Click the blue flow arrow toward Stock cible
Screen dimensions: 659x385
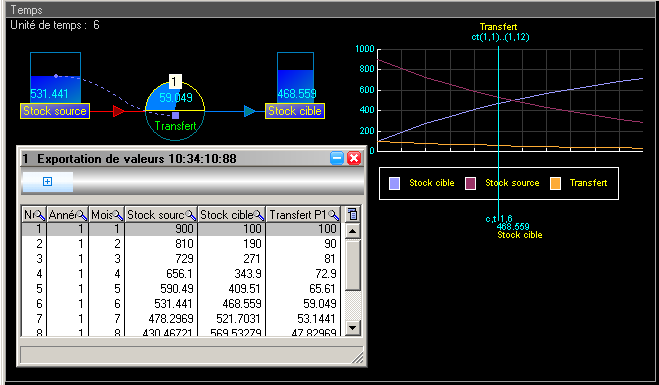(x=250, y=111)
